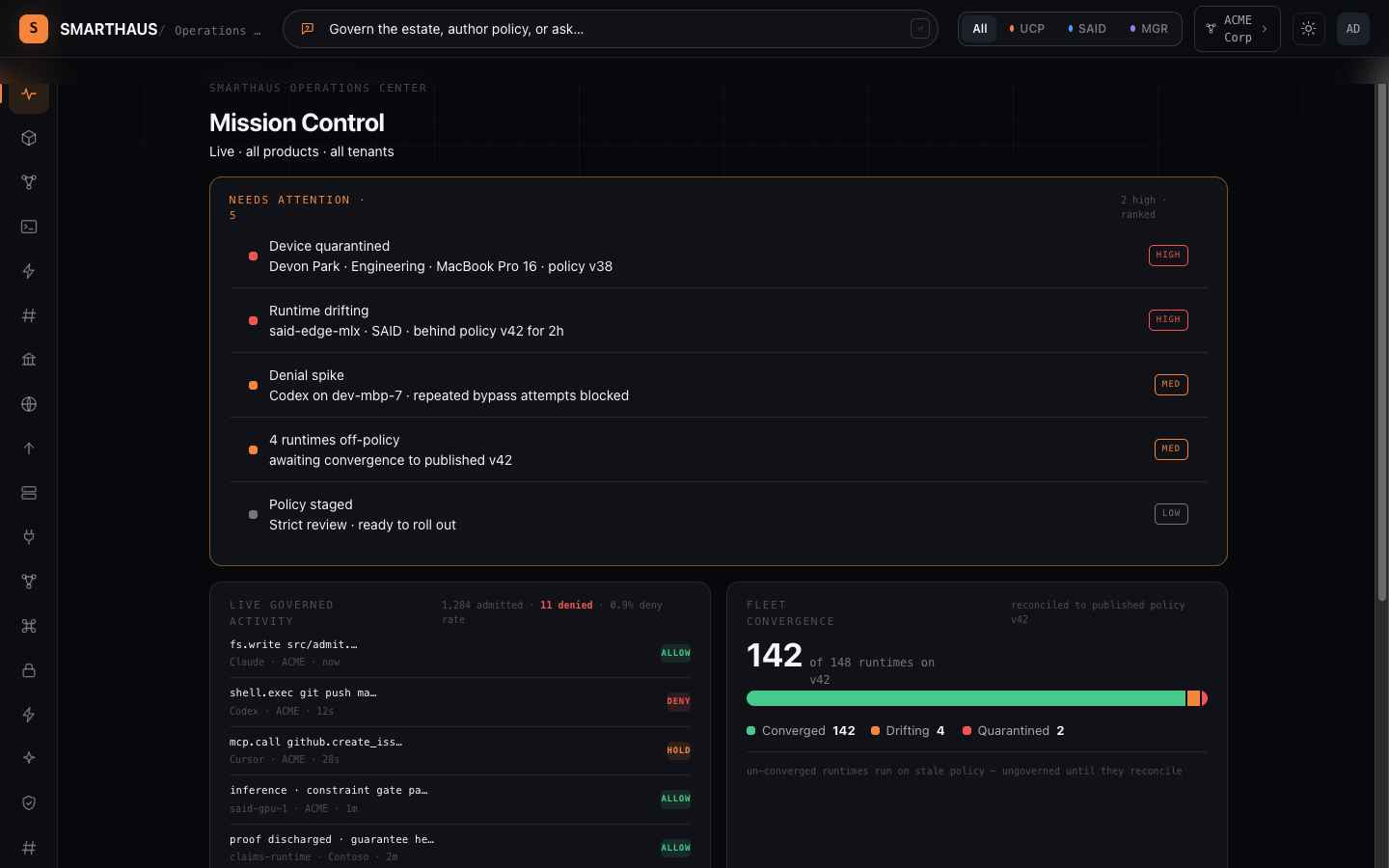
Task: Click the node graph icon below the cube icon
Action: pos(29,182)
